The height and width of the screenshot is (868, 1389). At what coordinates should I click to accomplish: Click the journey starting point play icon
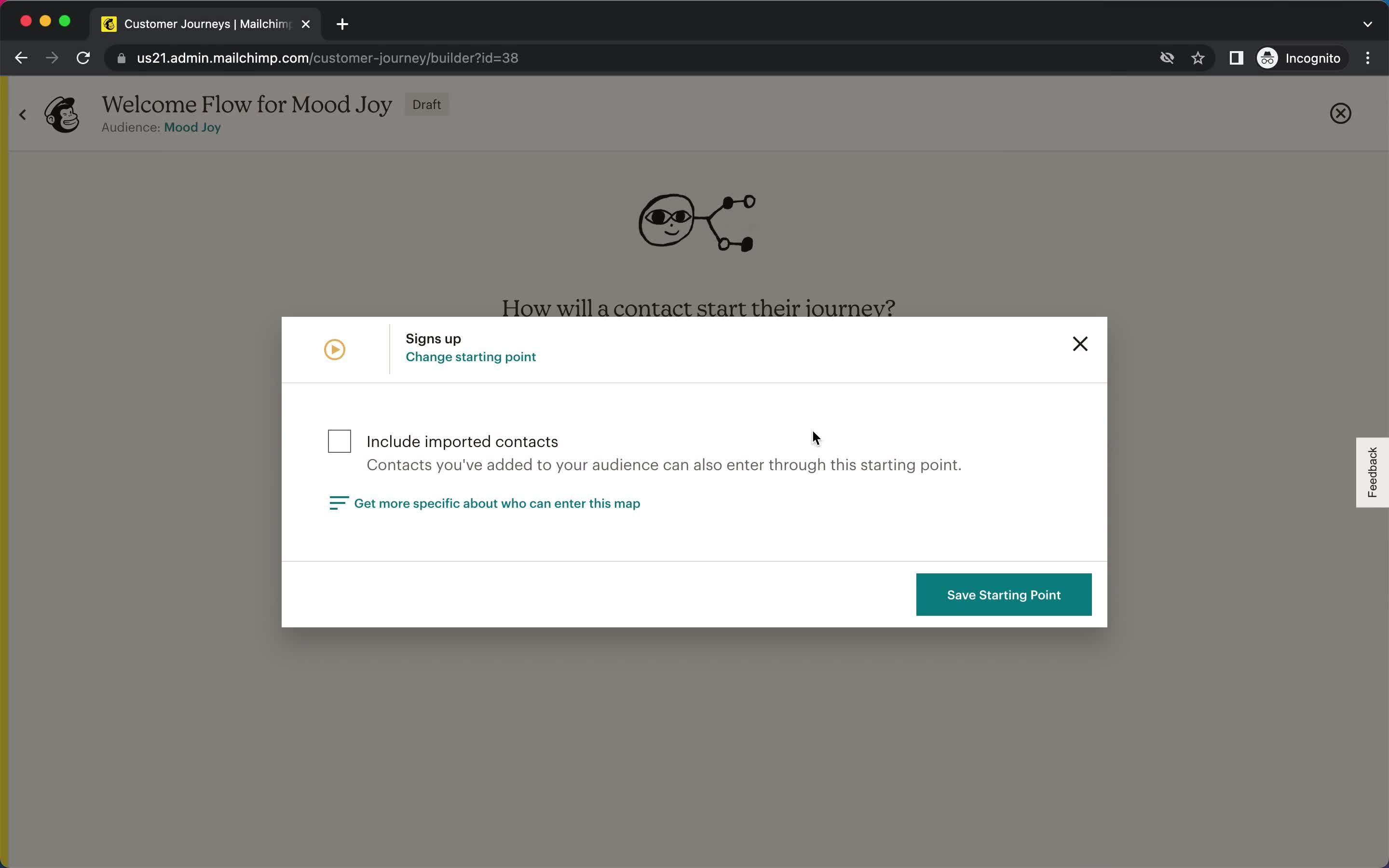click(335, 348)
